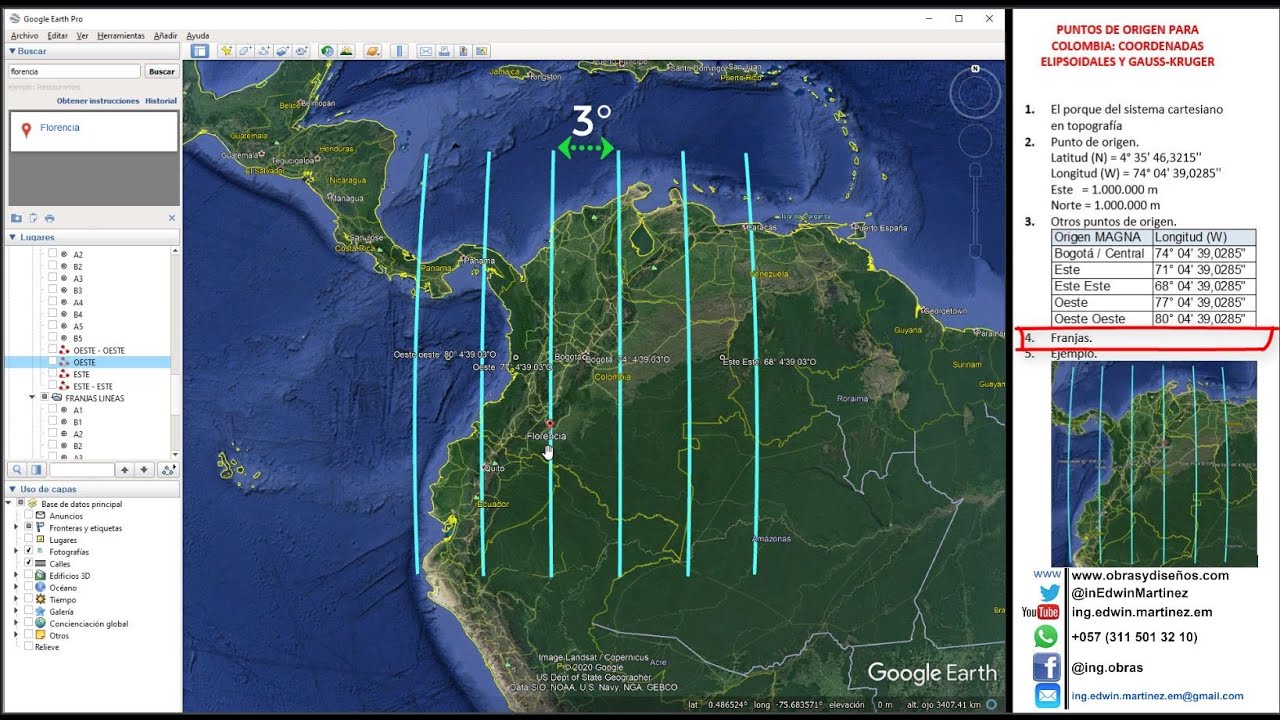The width and height of the screenshot is (1280, 720).
Task: Open the Archivo menu
Action: click(24, 36)
